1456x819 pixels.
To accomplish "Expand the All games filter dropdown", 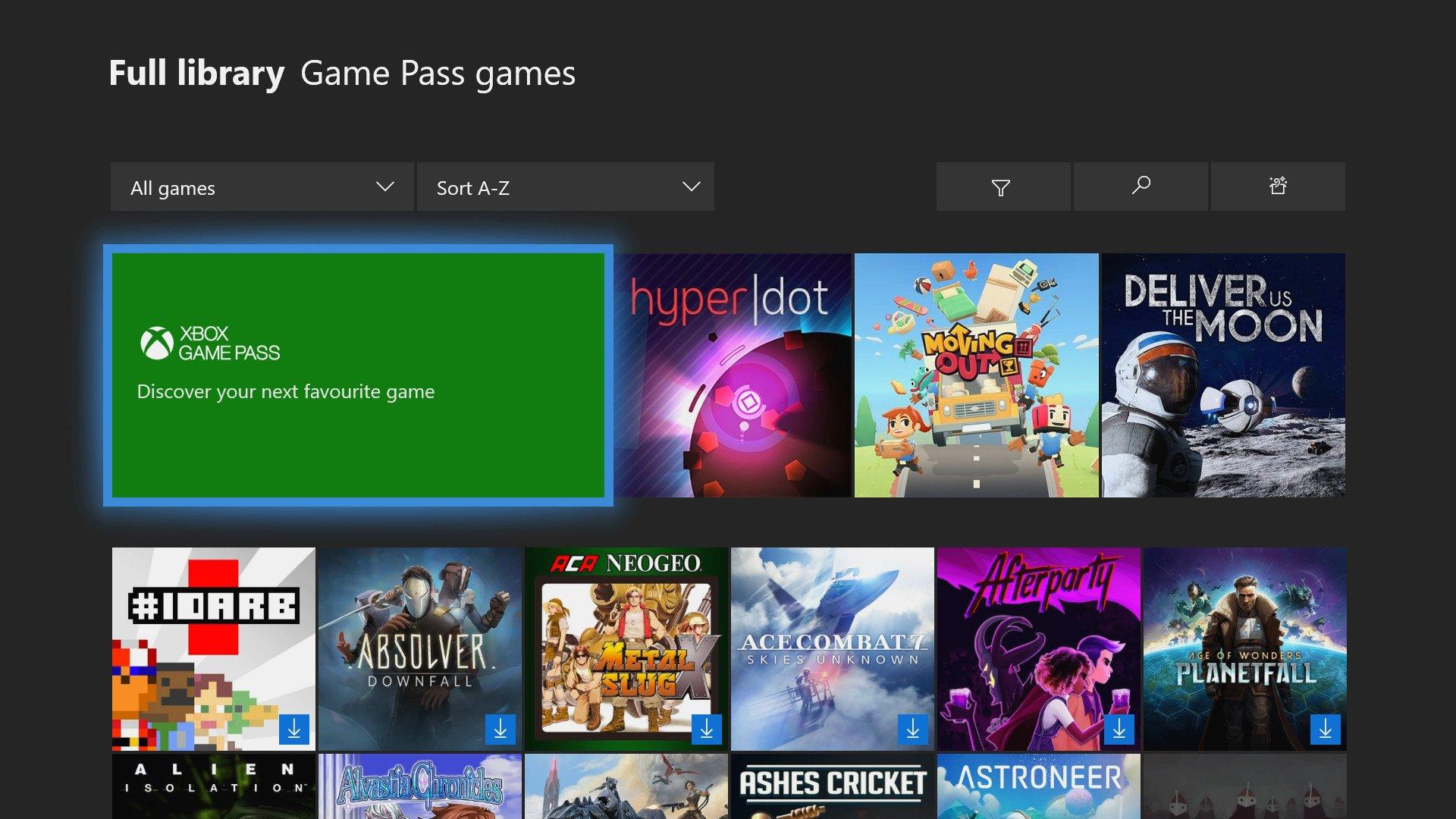I will pyautogui.click(x=262, y=187).
